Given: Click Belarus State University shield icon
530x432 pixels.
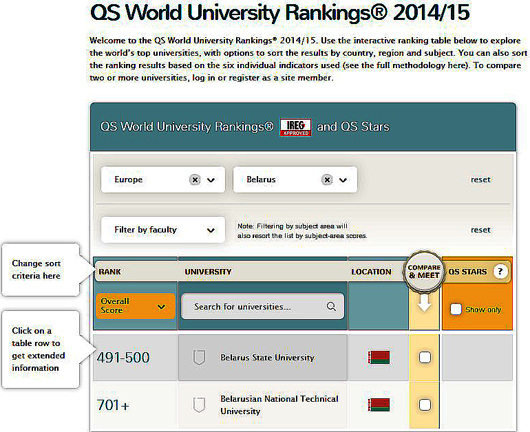Looking at the screenshot, I should [x=199, y=357].
